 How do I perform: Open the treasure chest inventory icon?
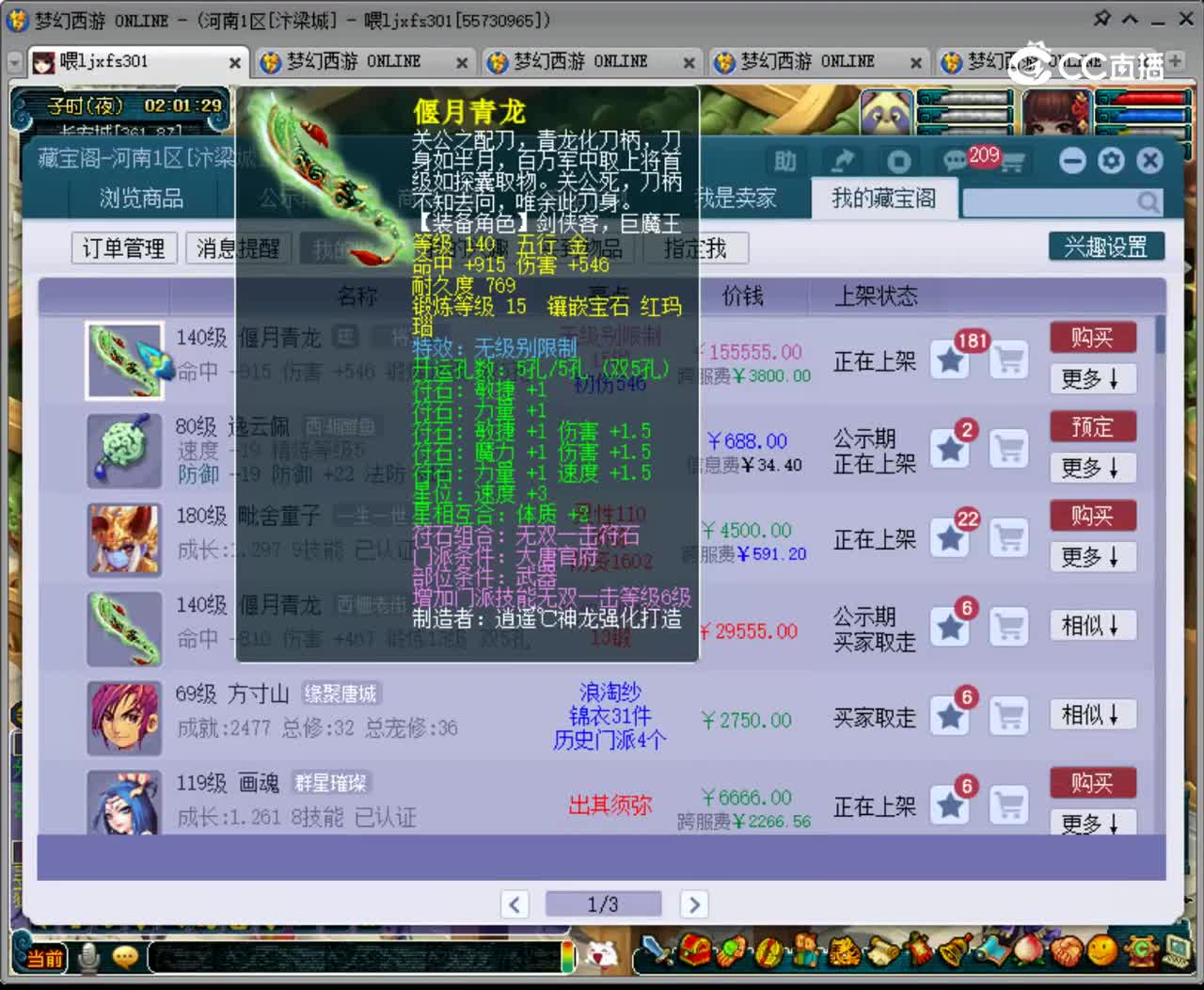tap(693, 952)
